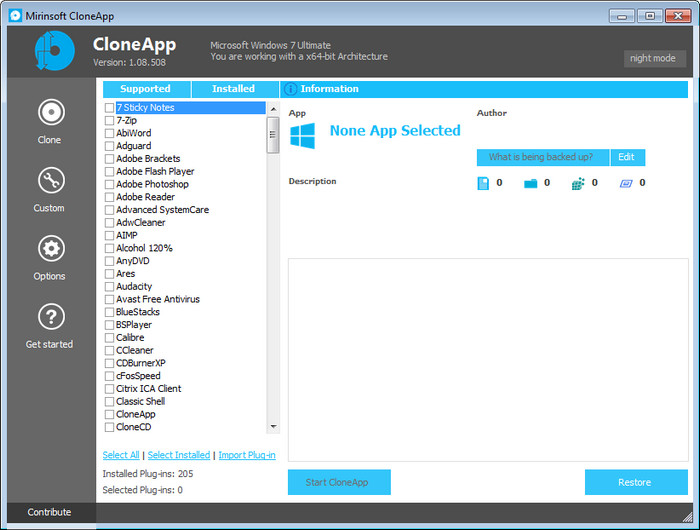Click the commands count blue icon
This screenshot has height=530, width=700.
626,183
